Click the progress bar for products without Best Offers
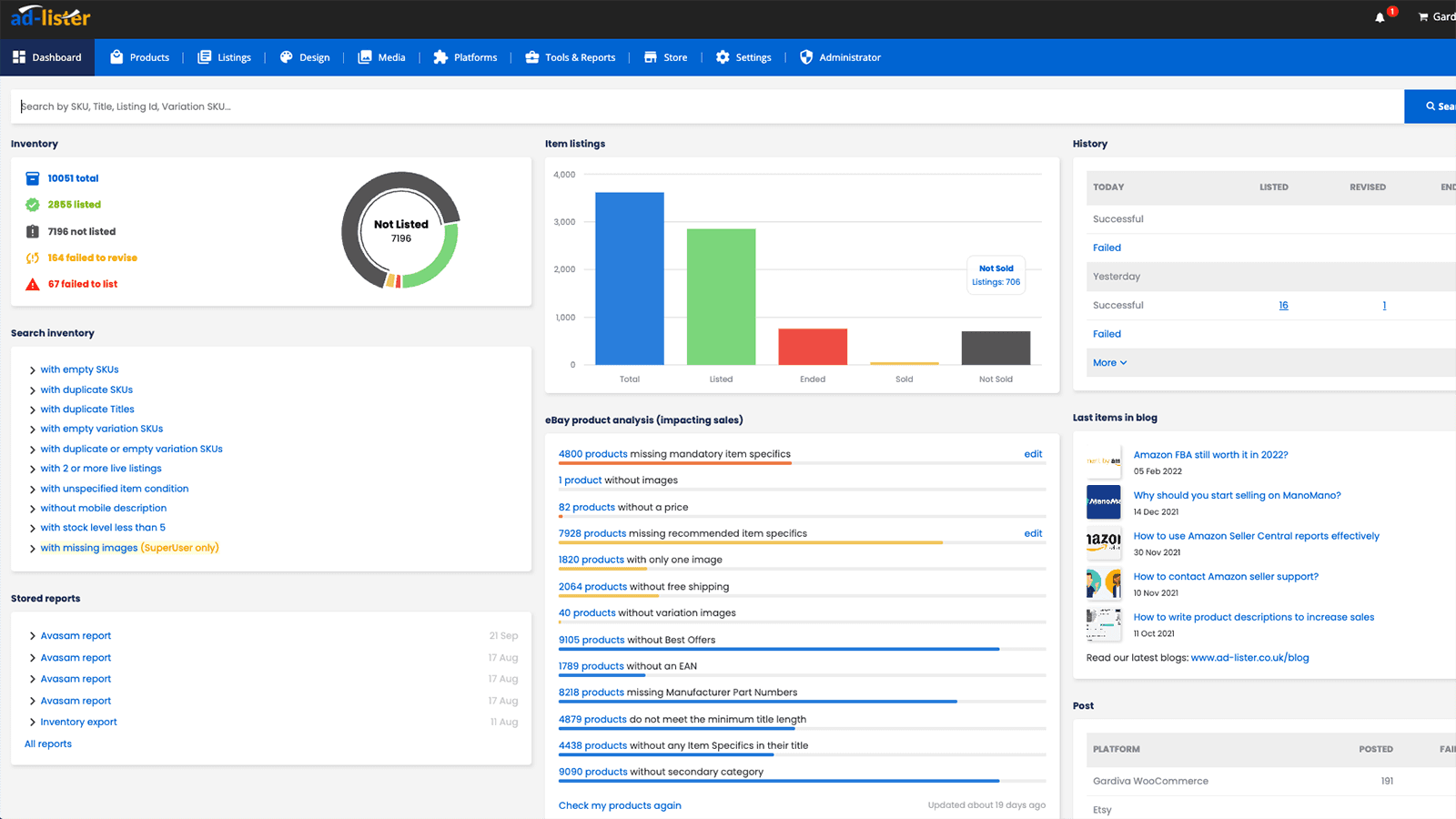Image resolution: width=1456 pixels, height=819 pixels. [778, 650]
